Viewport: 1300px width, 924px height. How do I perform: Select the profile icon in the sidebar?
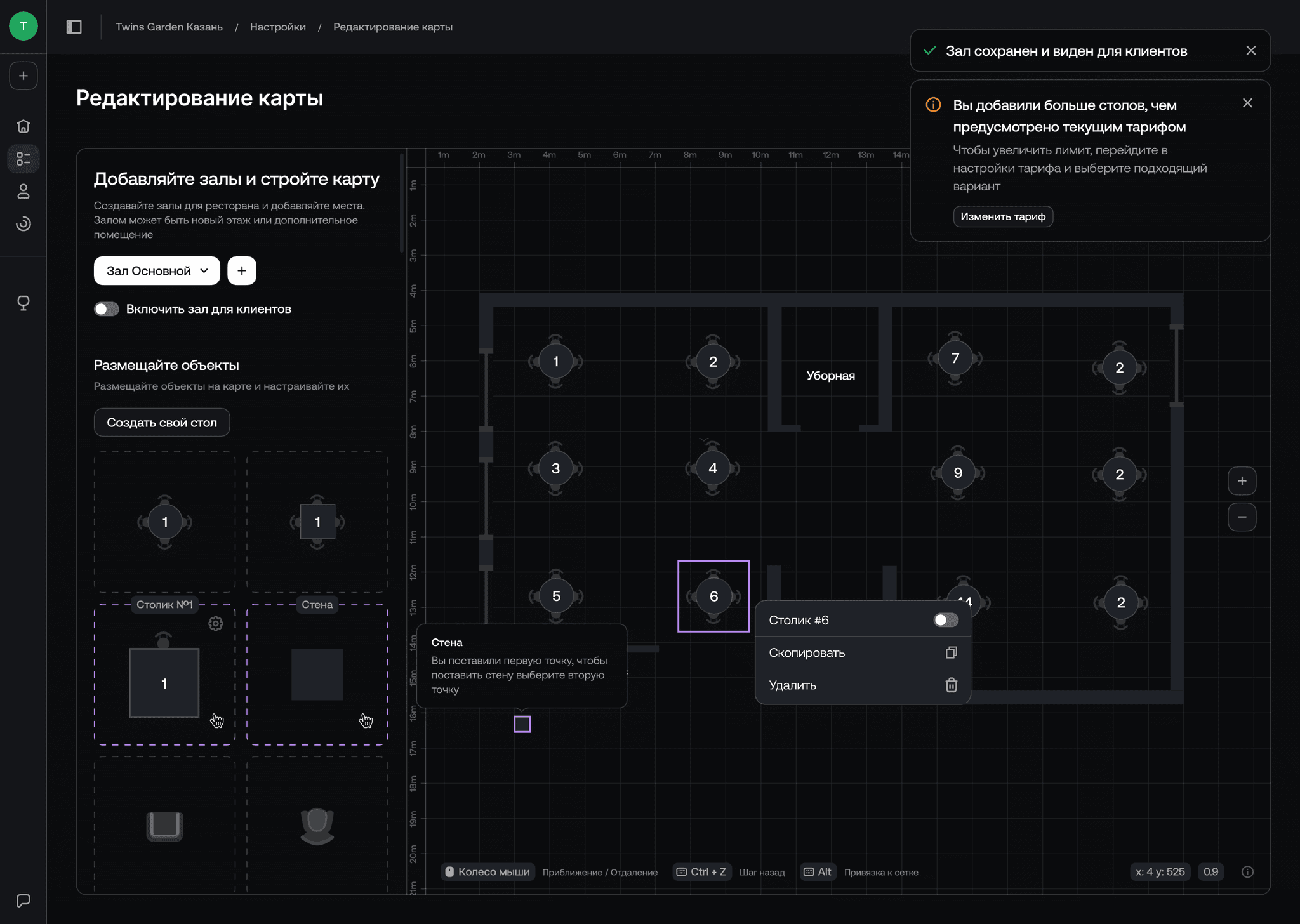coord(23,192)
